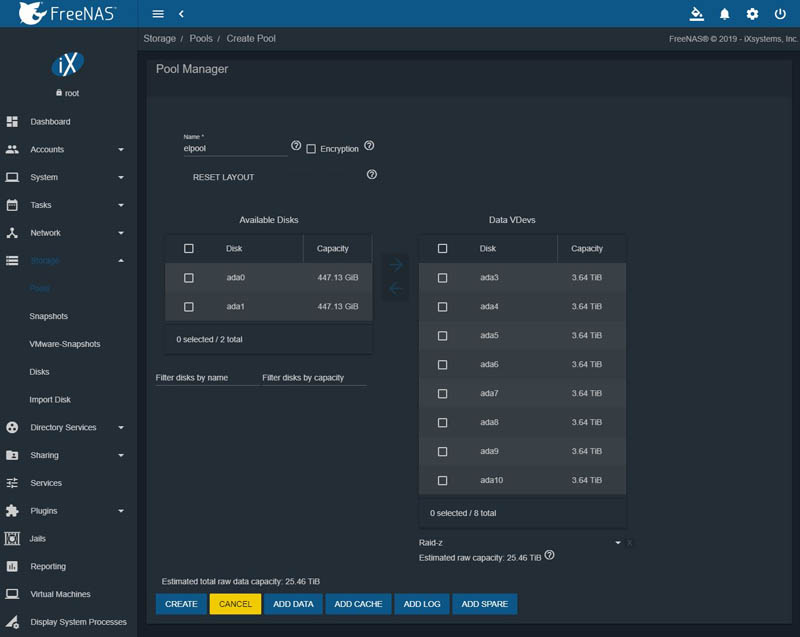The image size is (800, 637).
Task: Click the hamburger menu icon in top bar
Action: click(158, 14)
